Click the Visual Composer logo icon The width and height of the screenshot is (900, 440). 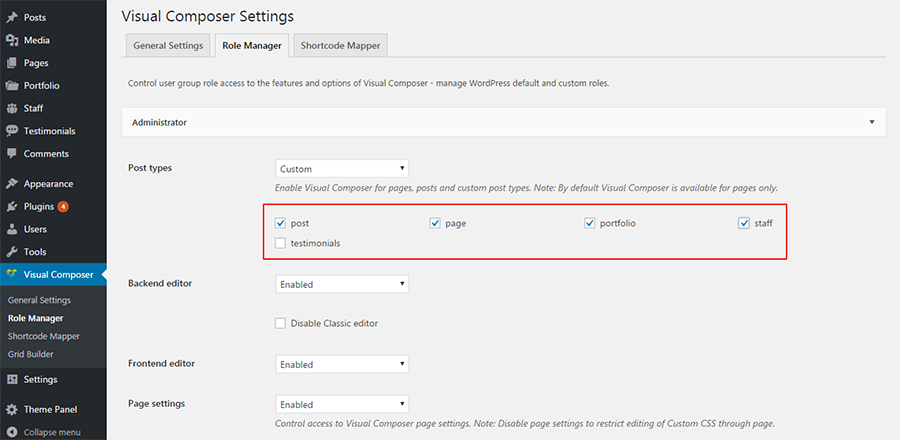pos(11,274)
